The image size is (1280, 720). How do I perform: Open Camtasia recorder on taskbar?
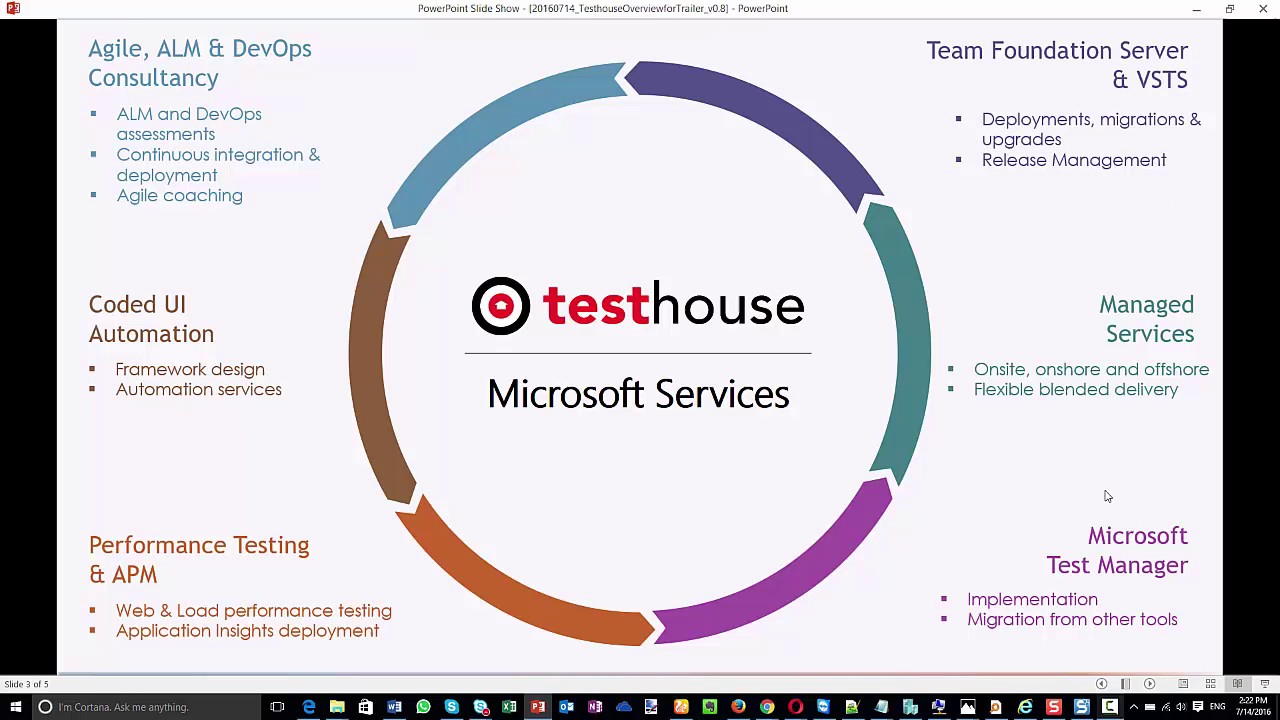[x=1109, y=707]
